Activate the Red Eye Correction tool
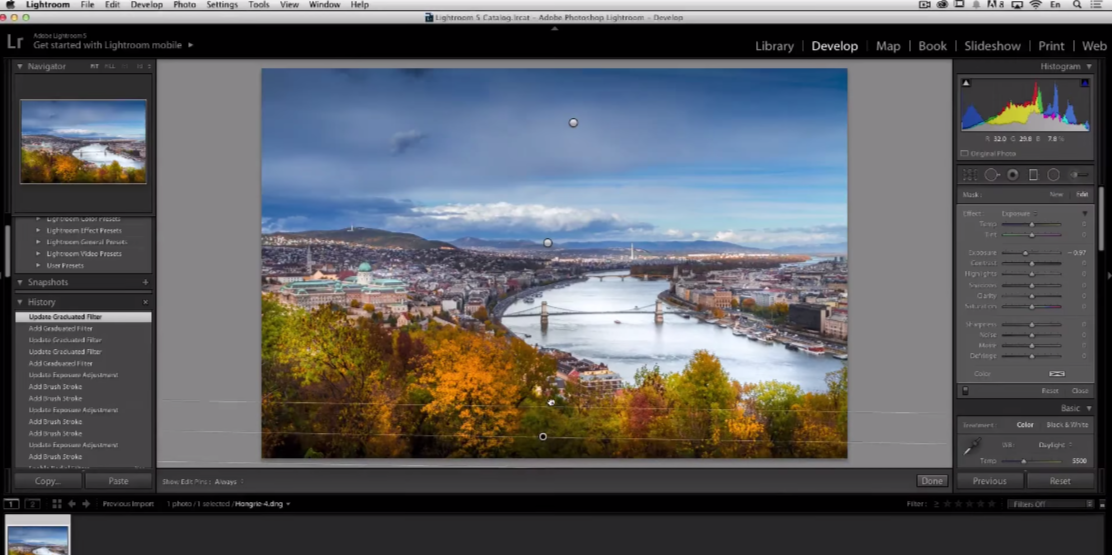 (x=1012, y=175)
